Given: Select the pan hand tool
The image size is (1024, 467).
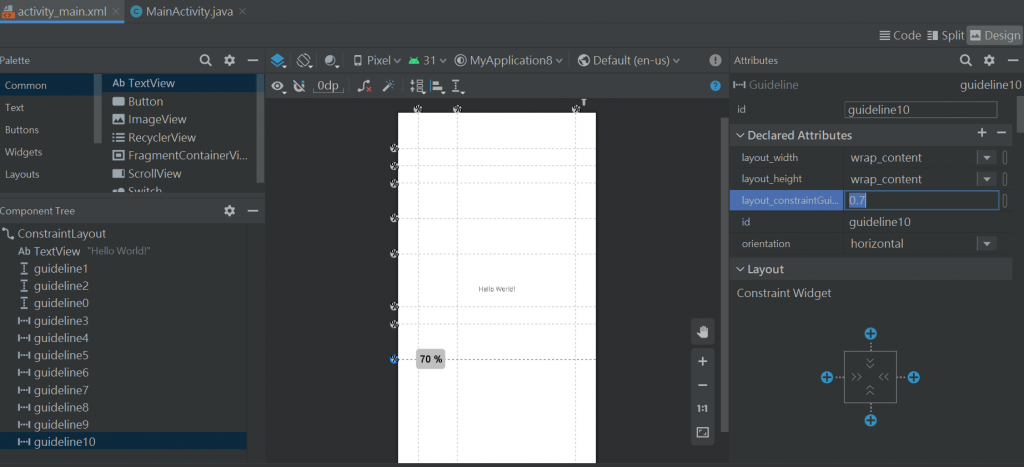Looking at the screenshot, I should click(703, 332).
